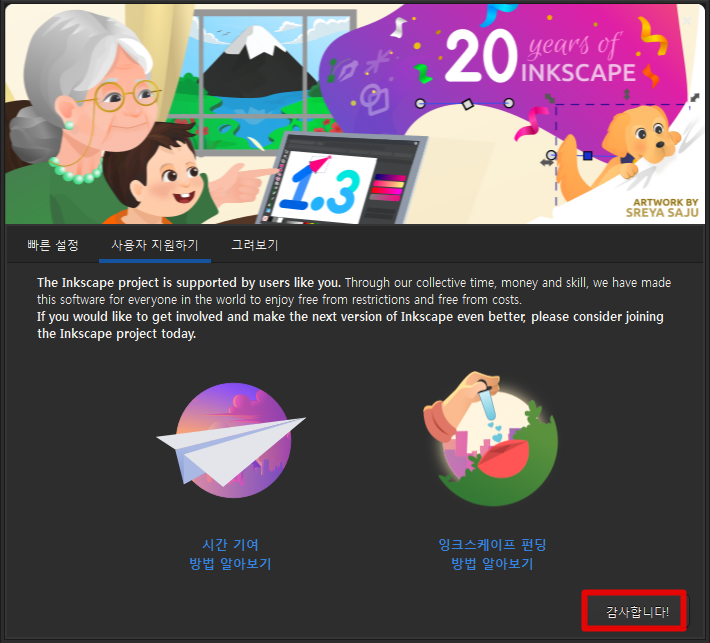The image size is (710, 643).
Task: Open the 그려보기 tab
Action: click(x=254, y=245)
